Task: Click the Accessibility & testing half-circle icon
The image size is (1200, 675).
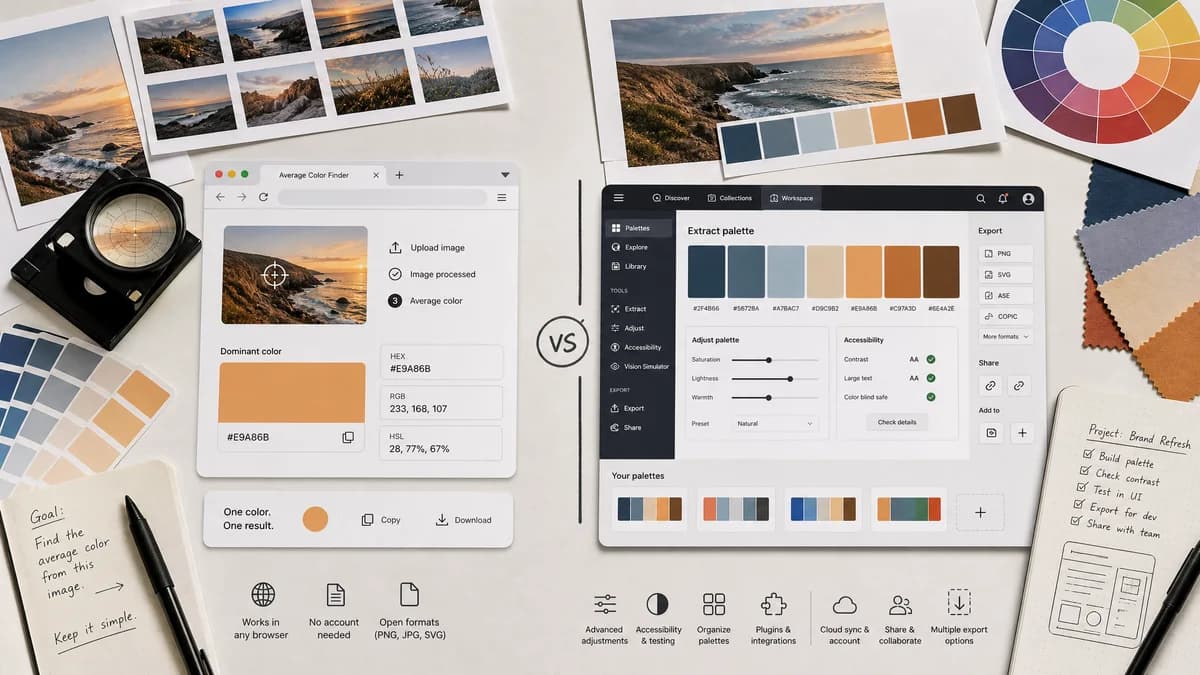Action: (x=658, y=604)
